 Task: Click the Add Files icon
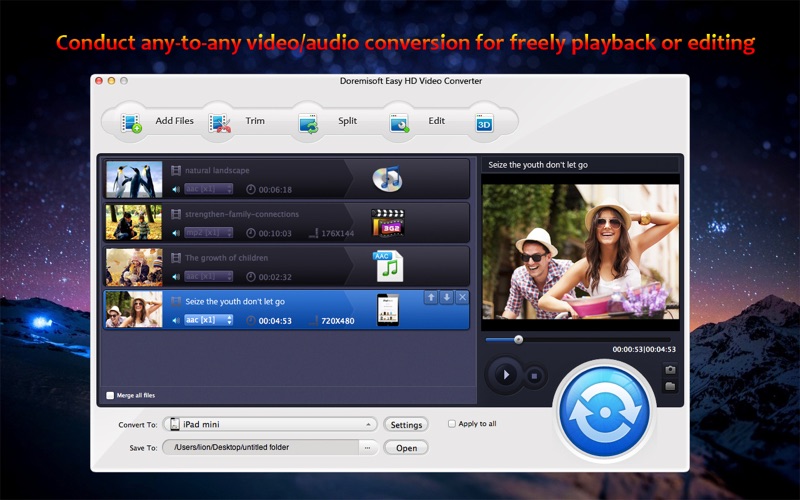tap(131, 122)
